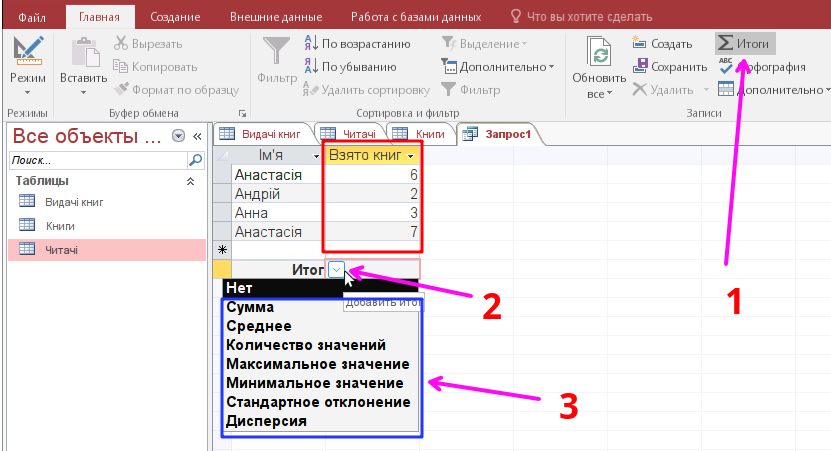Open Буфер обмена dialog launcher
The width and height of the screenshot is (831, 451).
242,113
